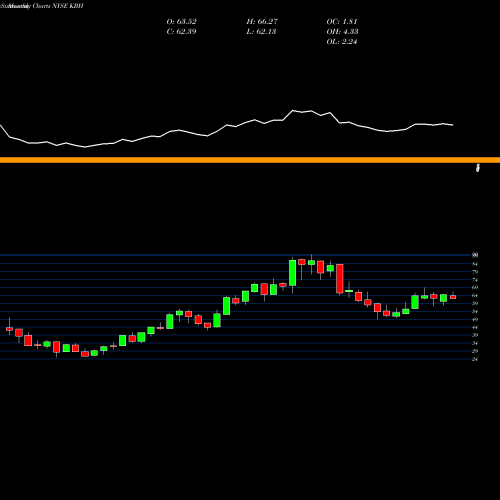The height and width of the screenshot is (500, 500).
Task: Click the 39 price axis label
Action: [x=475, y=335]
